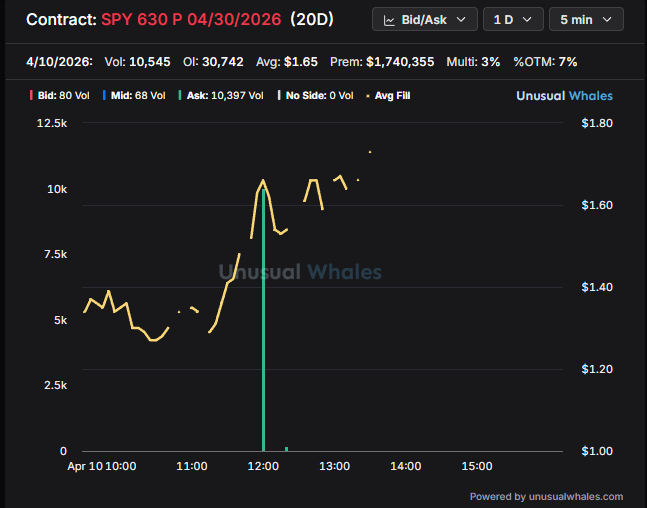Click the 12.5k volume axis label

pos(52,123)
